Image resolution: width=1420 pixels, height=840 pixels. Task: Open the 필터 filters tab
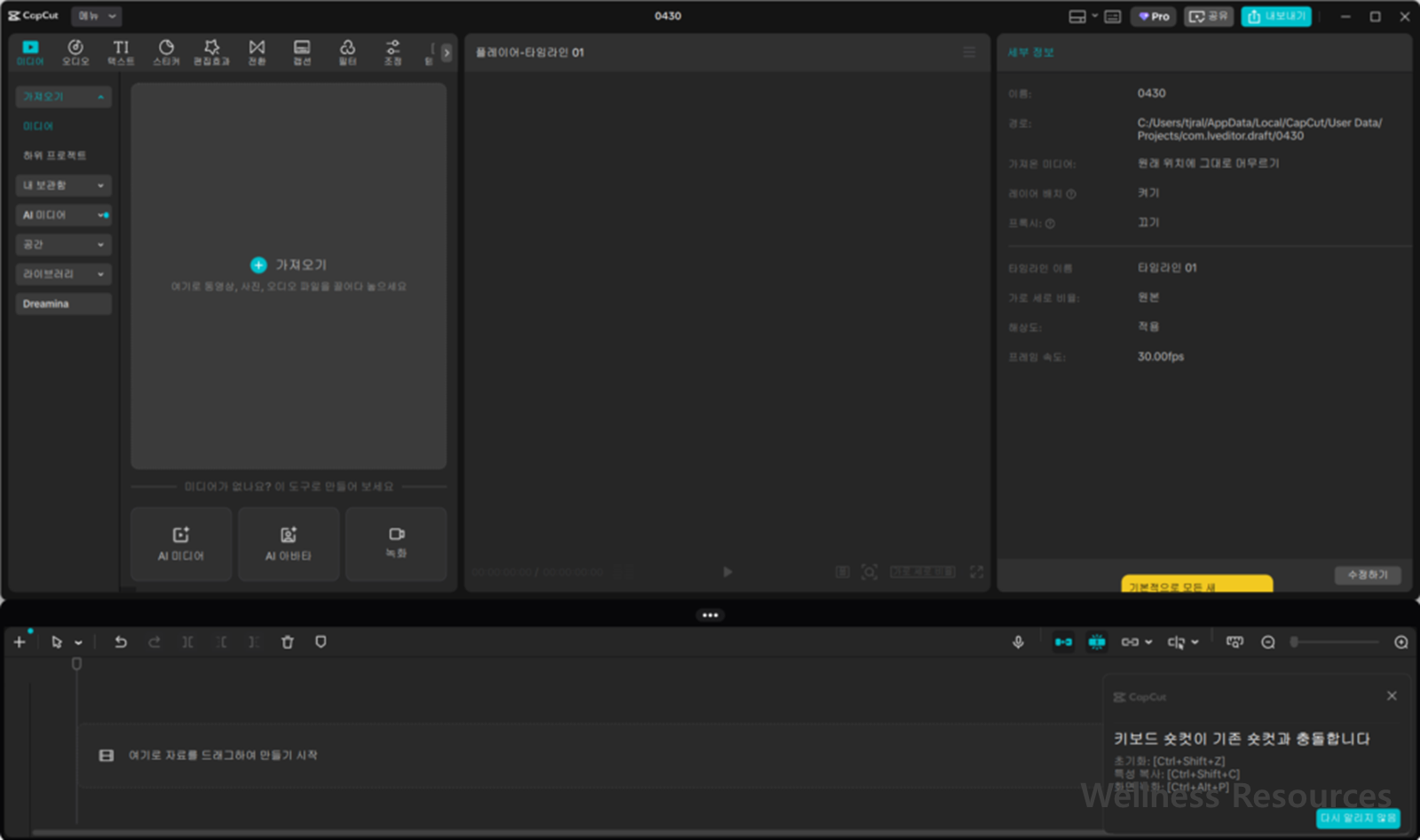(x=347, y=52)
